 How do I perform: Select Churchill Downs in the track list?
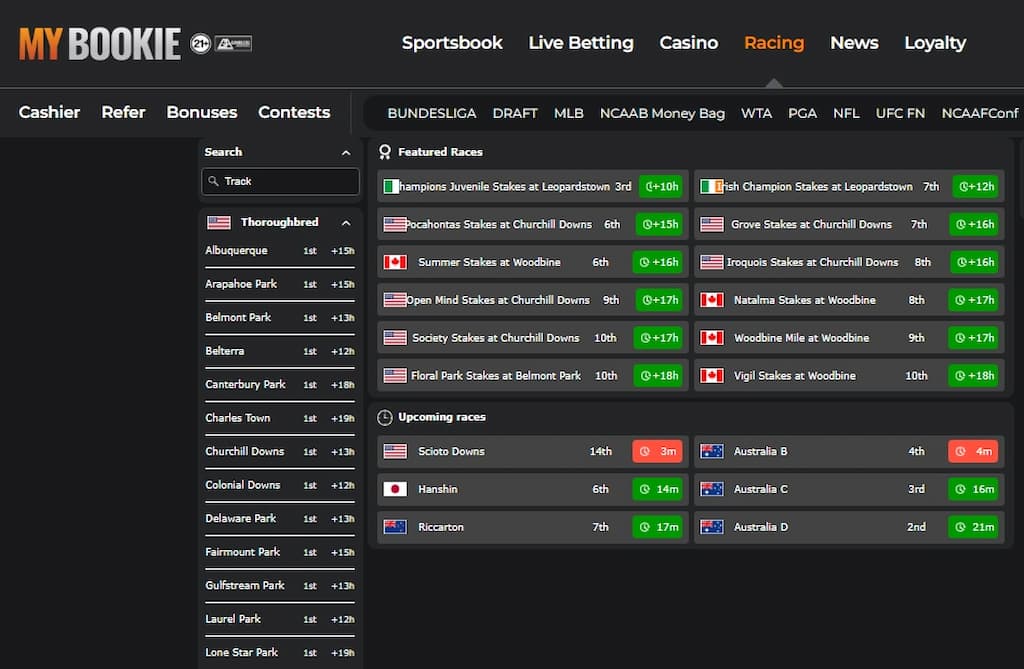pyautogui.click(x=245, y=451)
